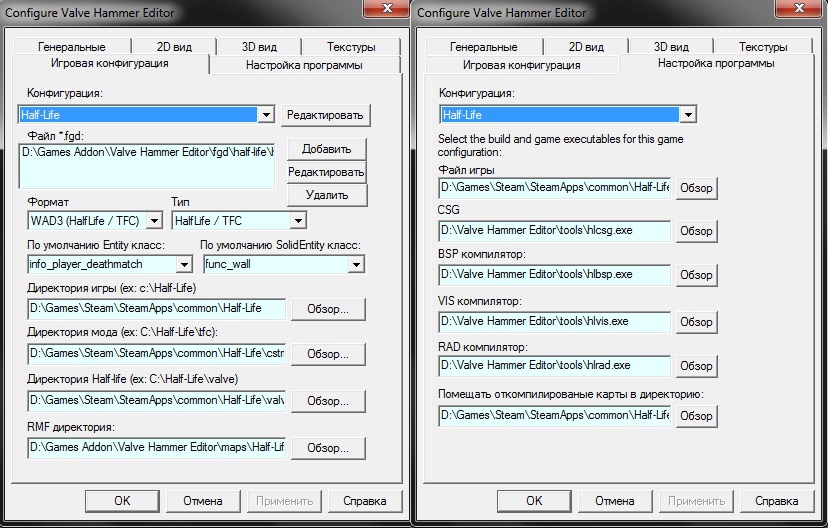Image resolution: width=828 pixels, height=528 pixels.
Task: Open 3D вид tab in right window
Action: point(671,46)
